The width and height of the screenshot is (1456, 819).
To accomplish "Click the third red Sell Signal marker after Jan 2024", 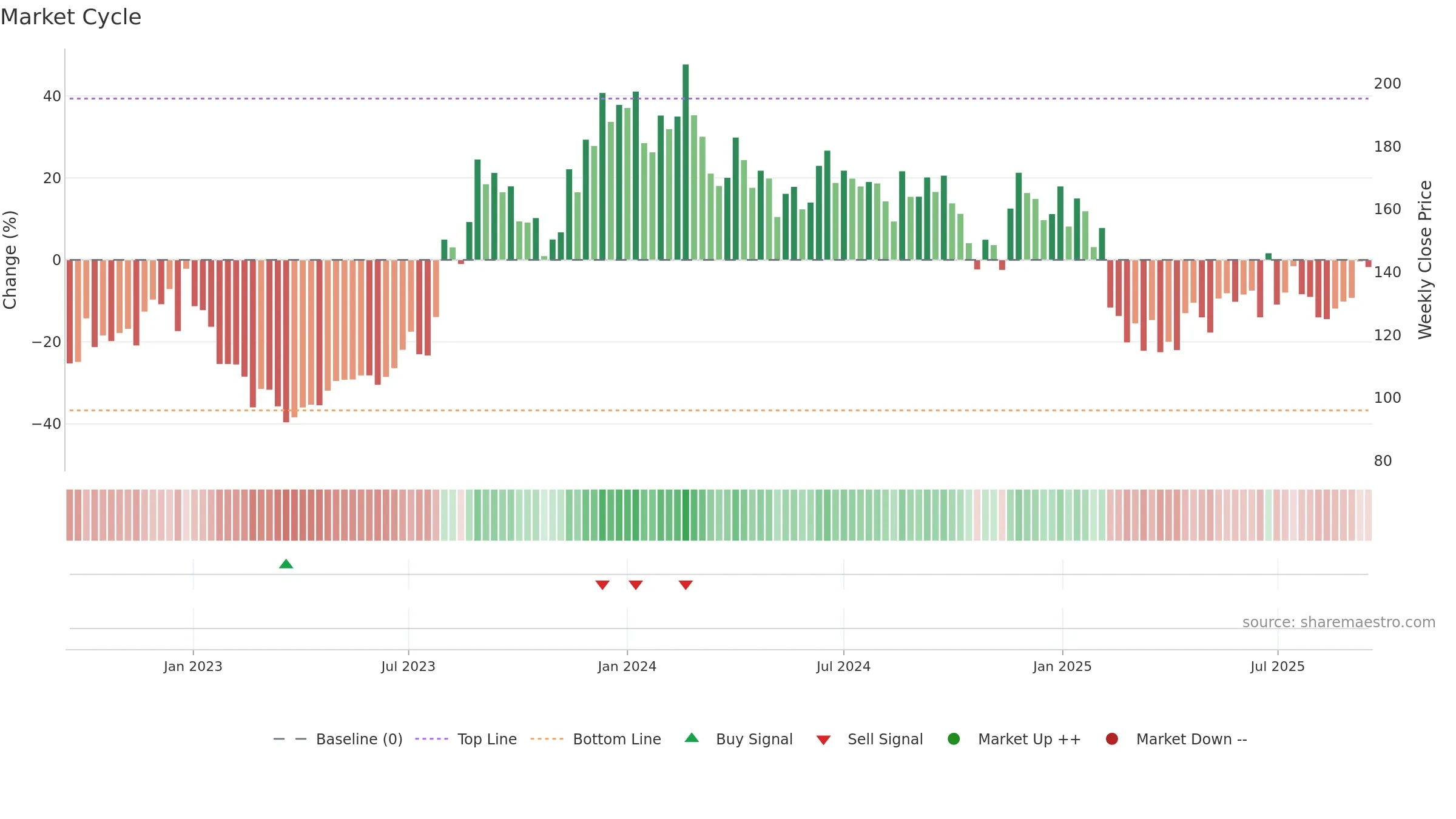I will point(686,585).
